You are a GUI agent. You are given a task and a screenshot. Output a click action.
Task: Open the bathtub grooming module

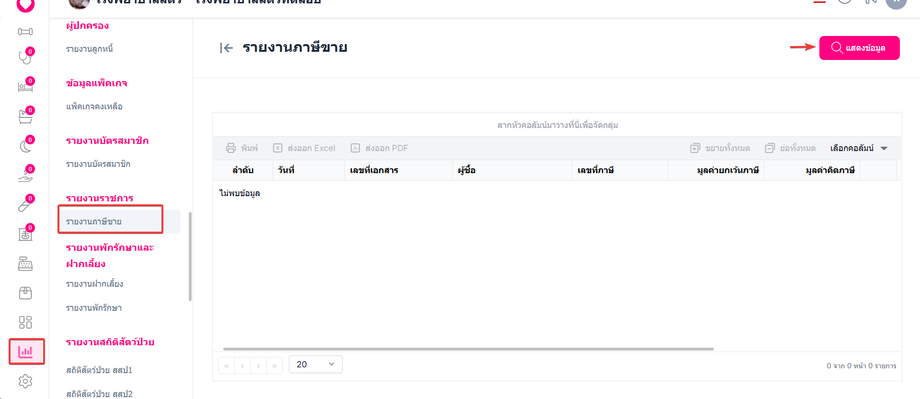tap(25, 117)
